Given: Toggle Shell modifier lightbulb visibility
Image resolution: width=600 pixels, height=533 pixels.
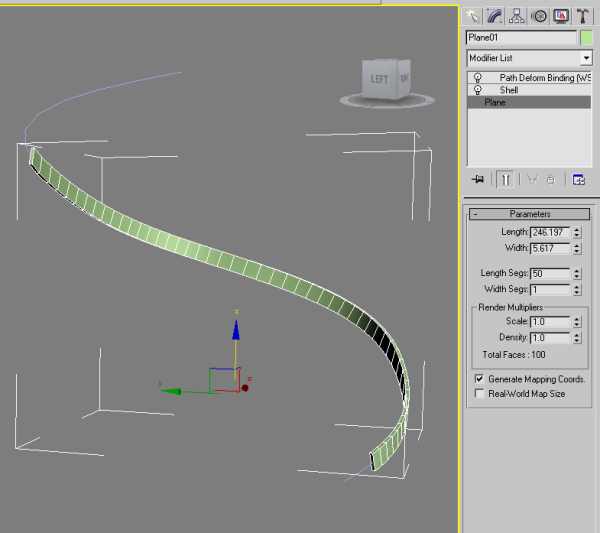Looking at the screenshot, I should click(x=478, y=90).
